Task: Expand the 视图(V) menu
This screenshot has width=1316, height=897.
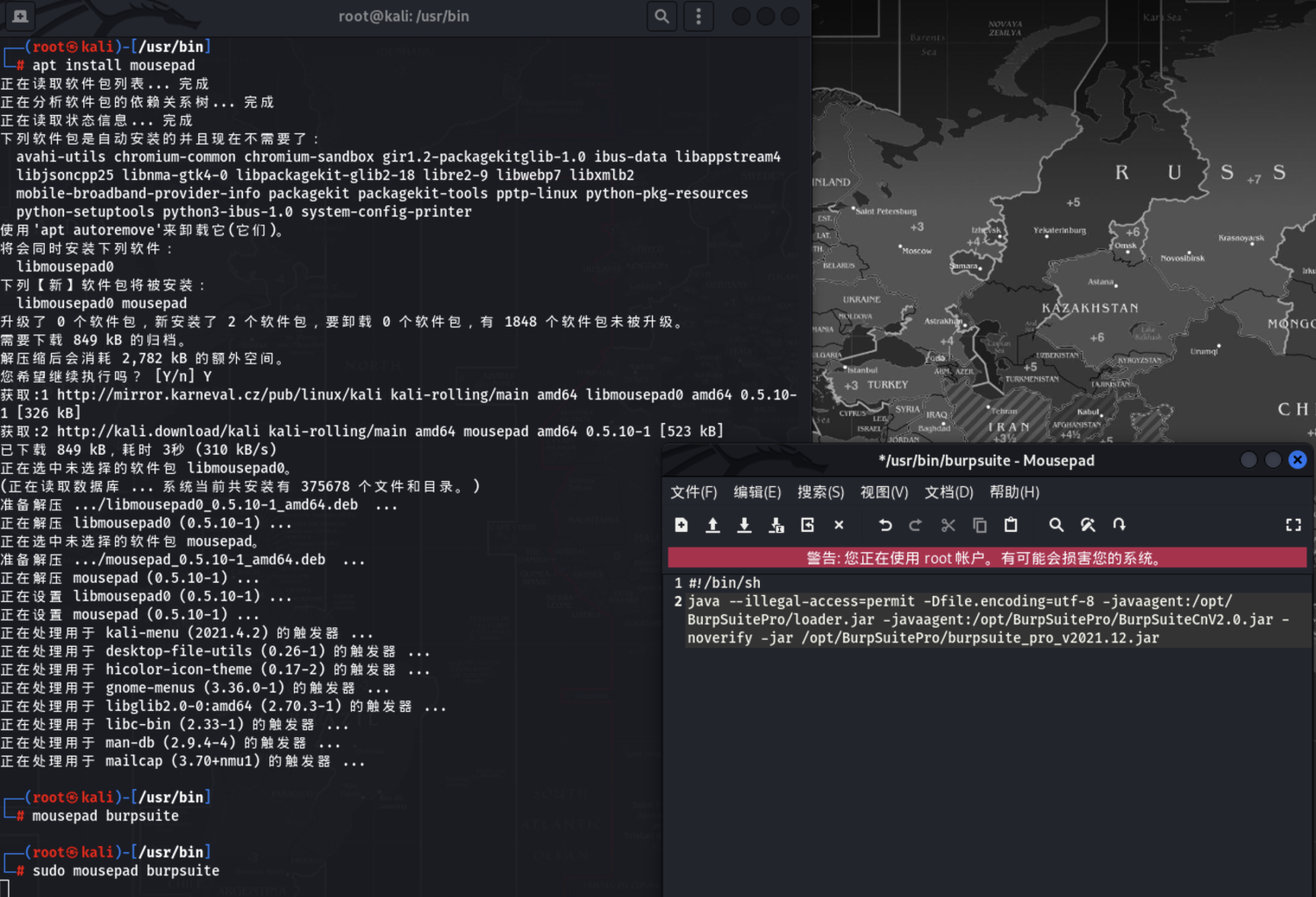Action: click(883, 492)
